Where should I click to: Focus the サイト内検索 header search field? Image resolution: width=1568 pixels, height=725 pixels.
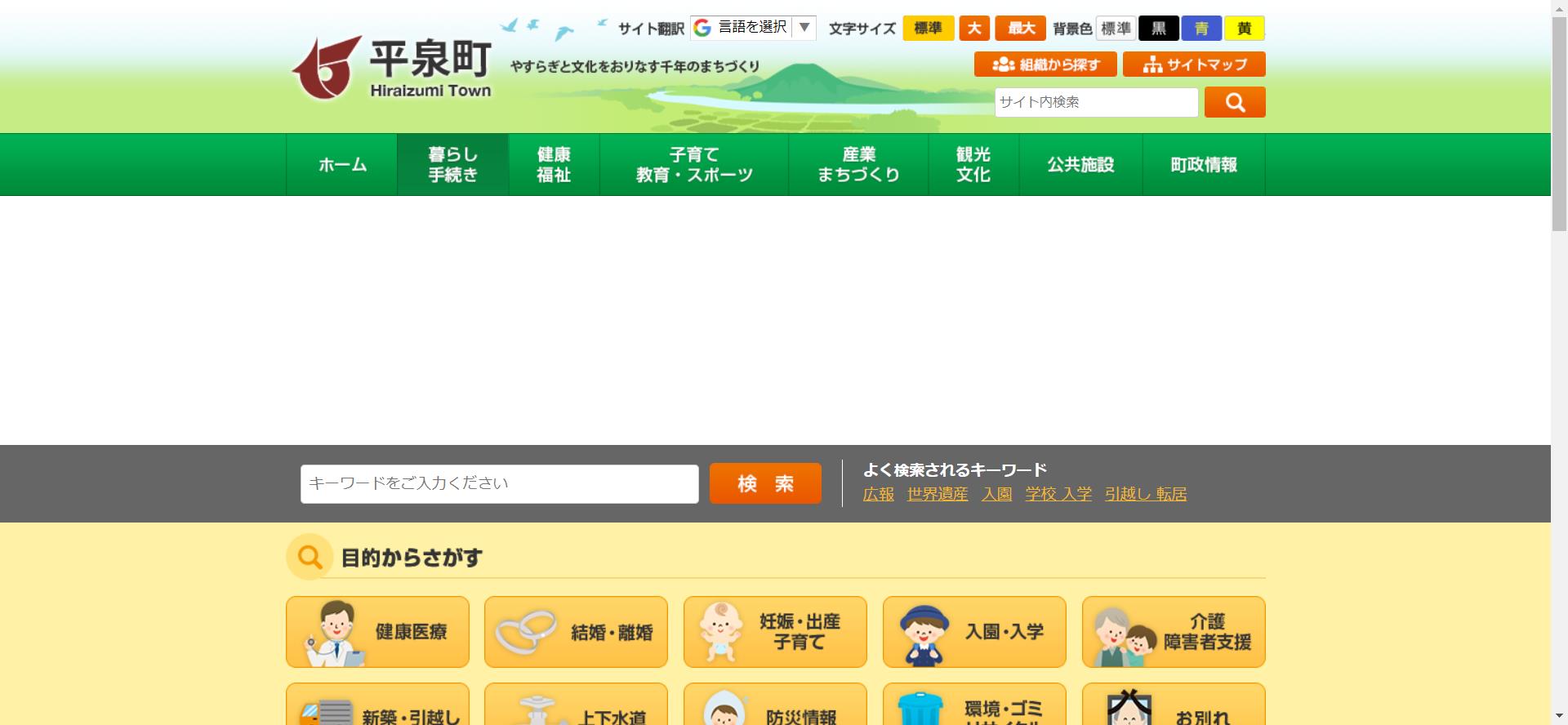[x=1097, y=102]
